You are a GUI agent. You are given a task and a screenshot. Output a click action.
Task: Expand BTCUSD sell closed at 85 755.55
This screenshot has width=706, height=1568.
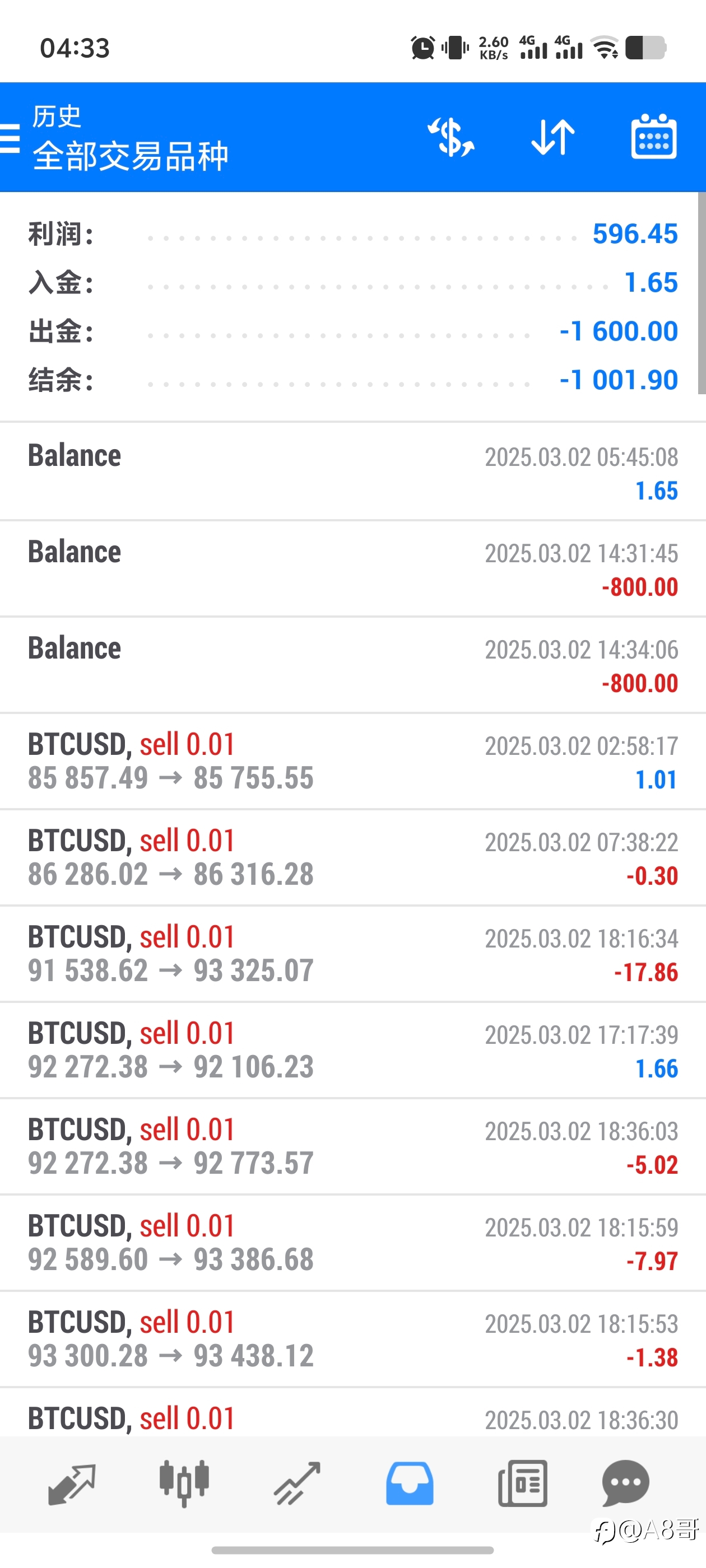tap(352, 761)
